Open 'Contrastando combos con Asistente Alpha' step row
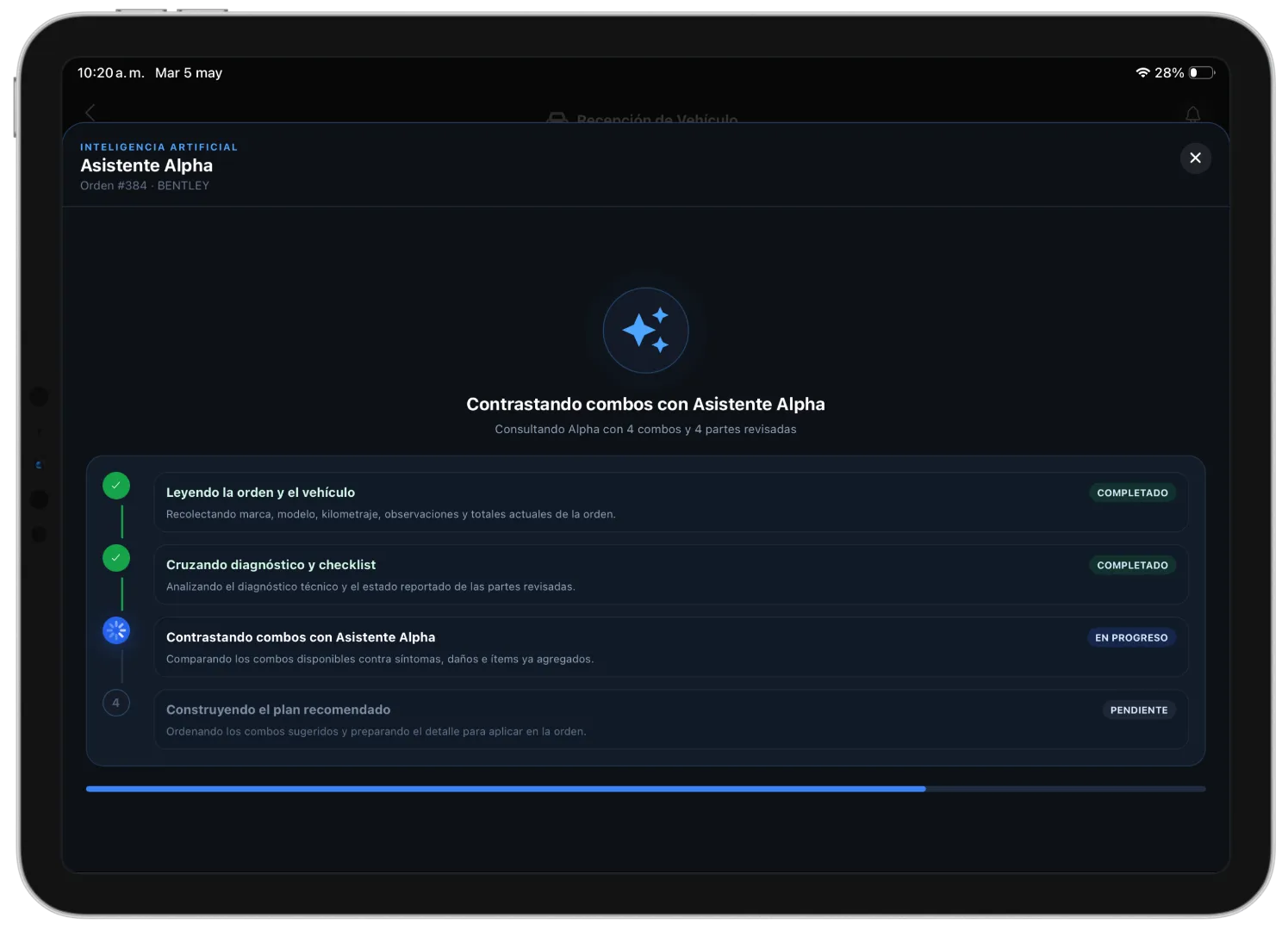This screenshot has height=930, width=1288. pyautogui.click(x=671, y=647)
